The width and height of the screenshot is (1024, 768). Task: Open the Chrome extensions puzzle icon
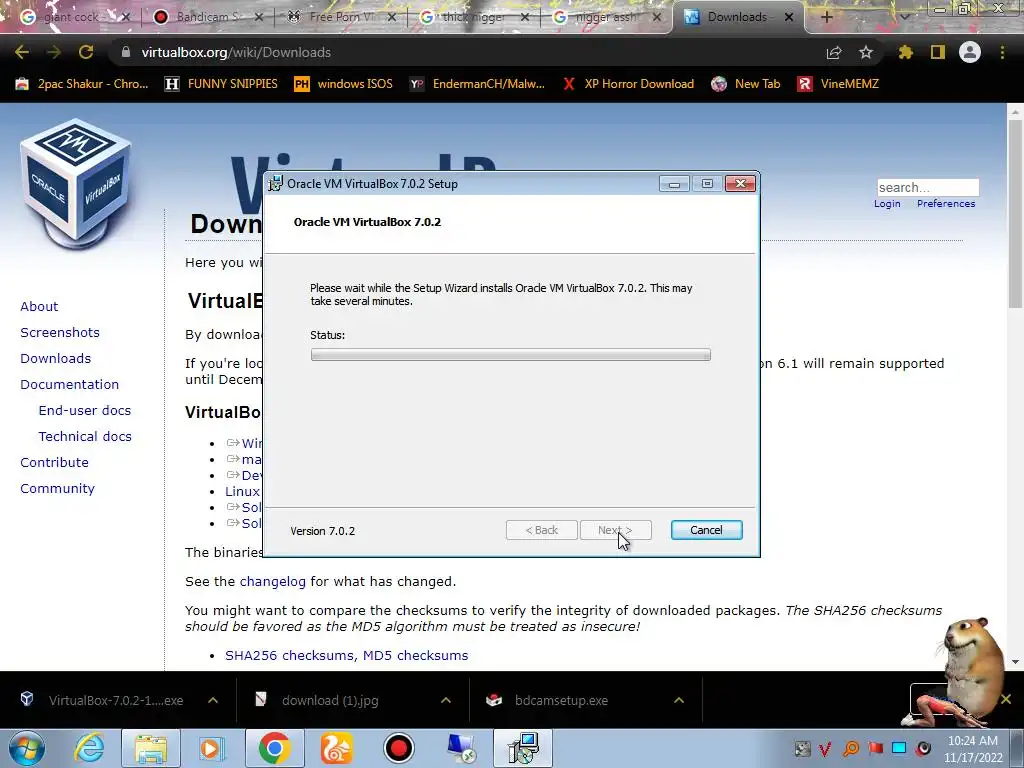tap(905, 52)
